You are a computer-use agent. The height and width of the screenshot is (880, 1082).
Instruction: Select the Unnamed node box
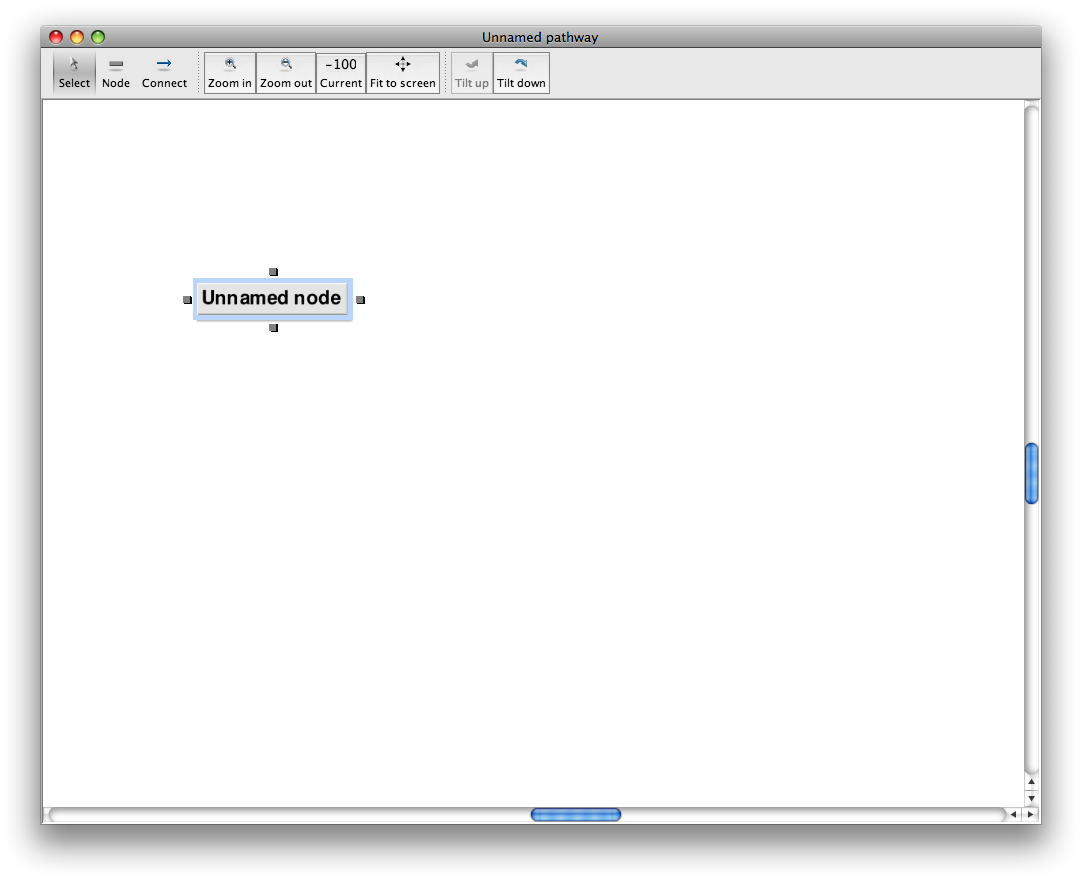272,299
